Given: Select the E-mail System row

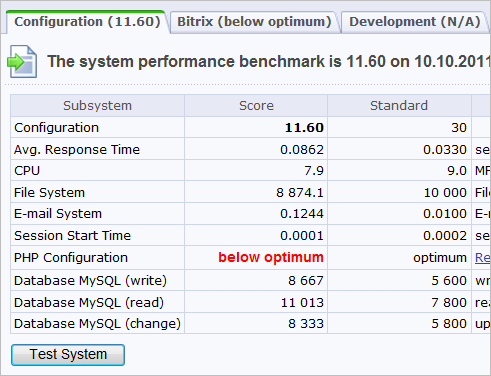Looking at the screenshot, I should (250, 214).
